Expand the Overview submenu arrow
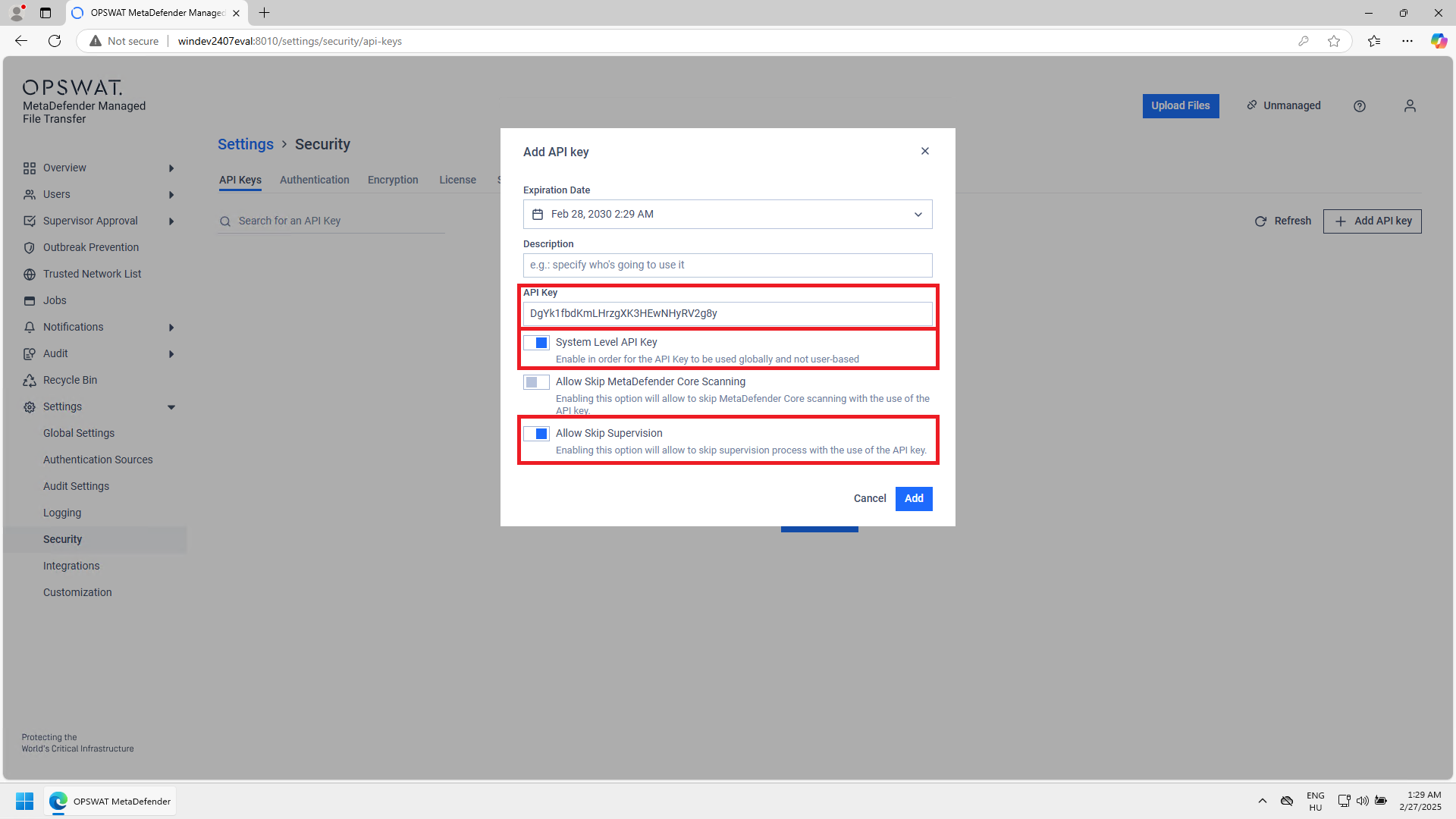The width and height of the screenshot is (1456, 819). (171, 168)
